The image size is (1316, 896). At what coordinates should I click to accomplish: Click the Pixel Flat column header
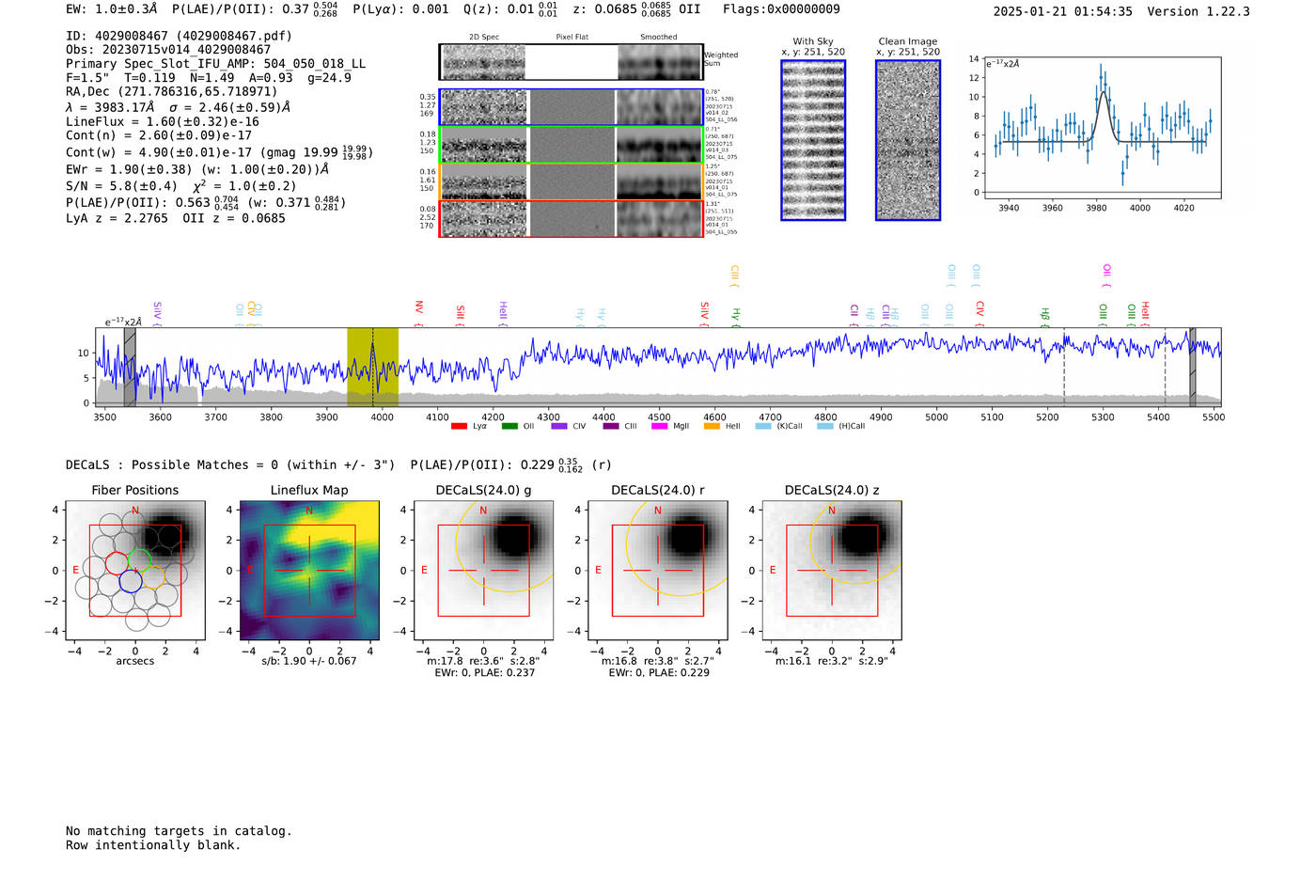point(572,38)
